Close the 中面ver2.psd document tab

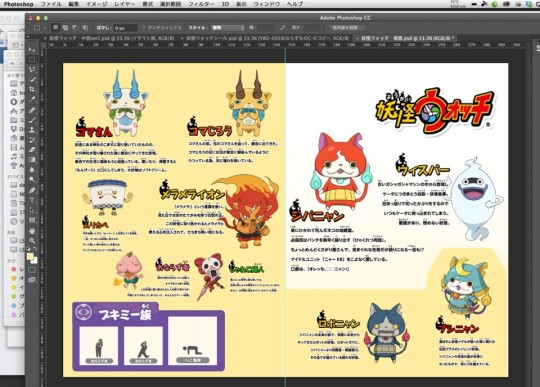point(45,38)
